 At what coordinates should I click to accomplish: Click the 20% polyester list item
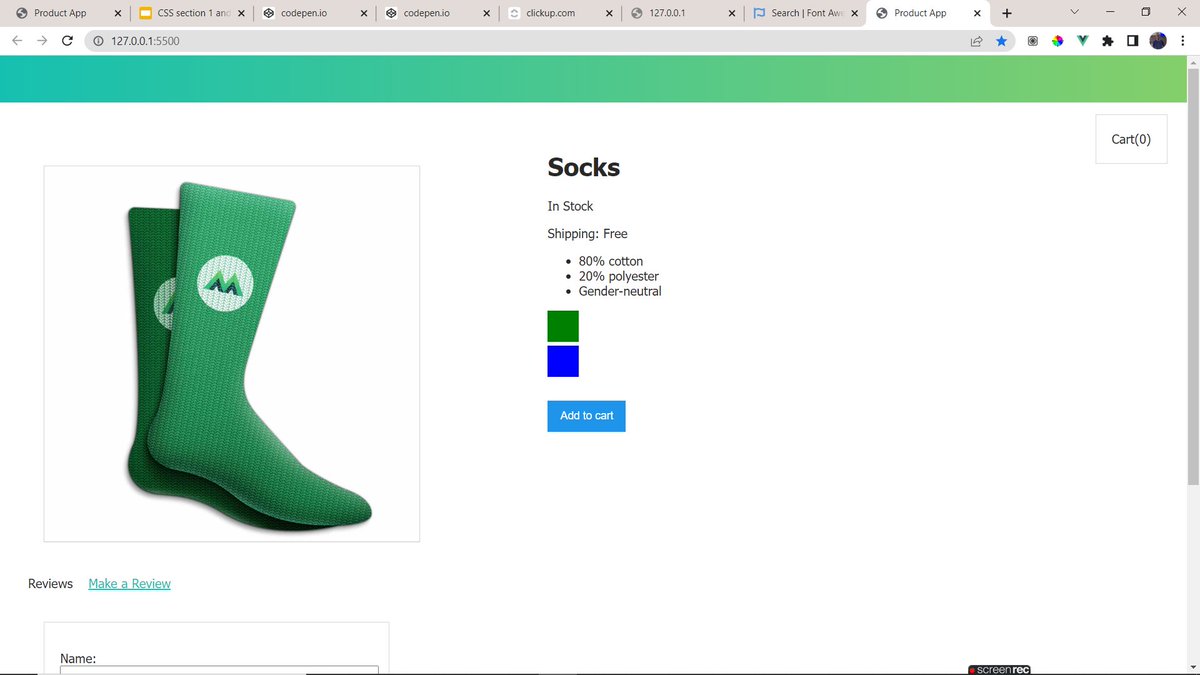tap(619, 276)
